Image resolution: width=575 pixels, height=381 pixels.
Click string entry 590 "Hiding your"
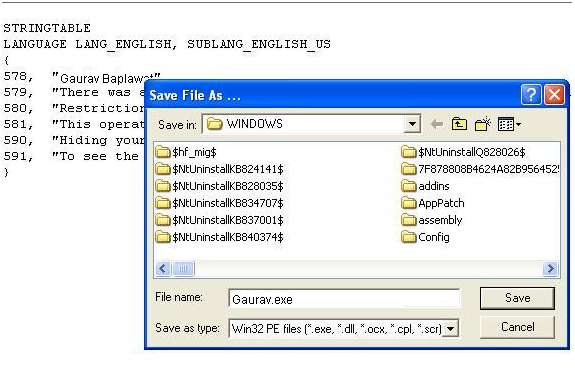pos(73,140)
